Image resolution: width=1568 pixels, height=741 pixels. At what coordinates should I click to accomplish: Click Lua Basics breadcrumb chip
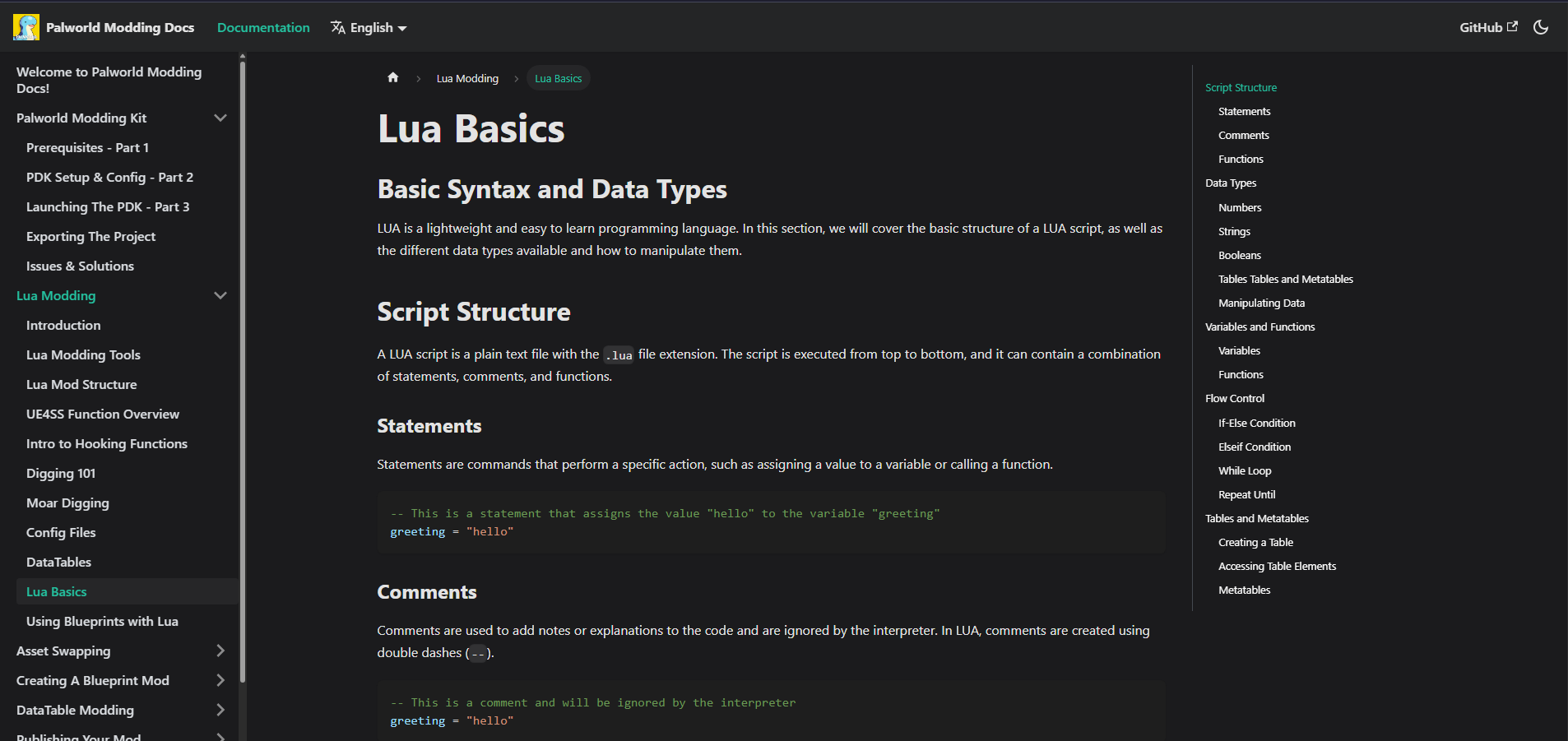click(558, 78)
